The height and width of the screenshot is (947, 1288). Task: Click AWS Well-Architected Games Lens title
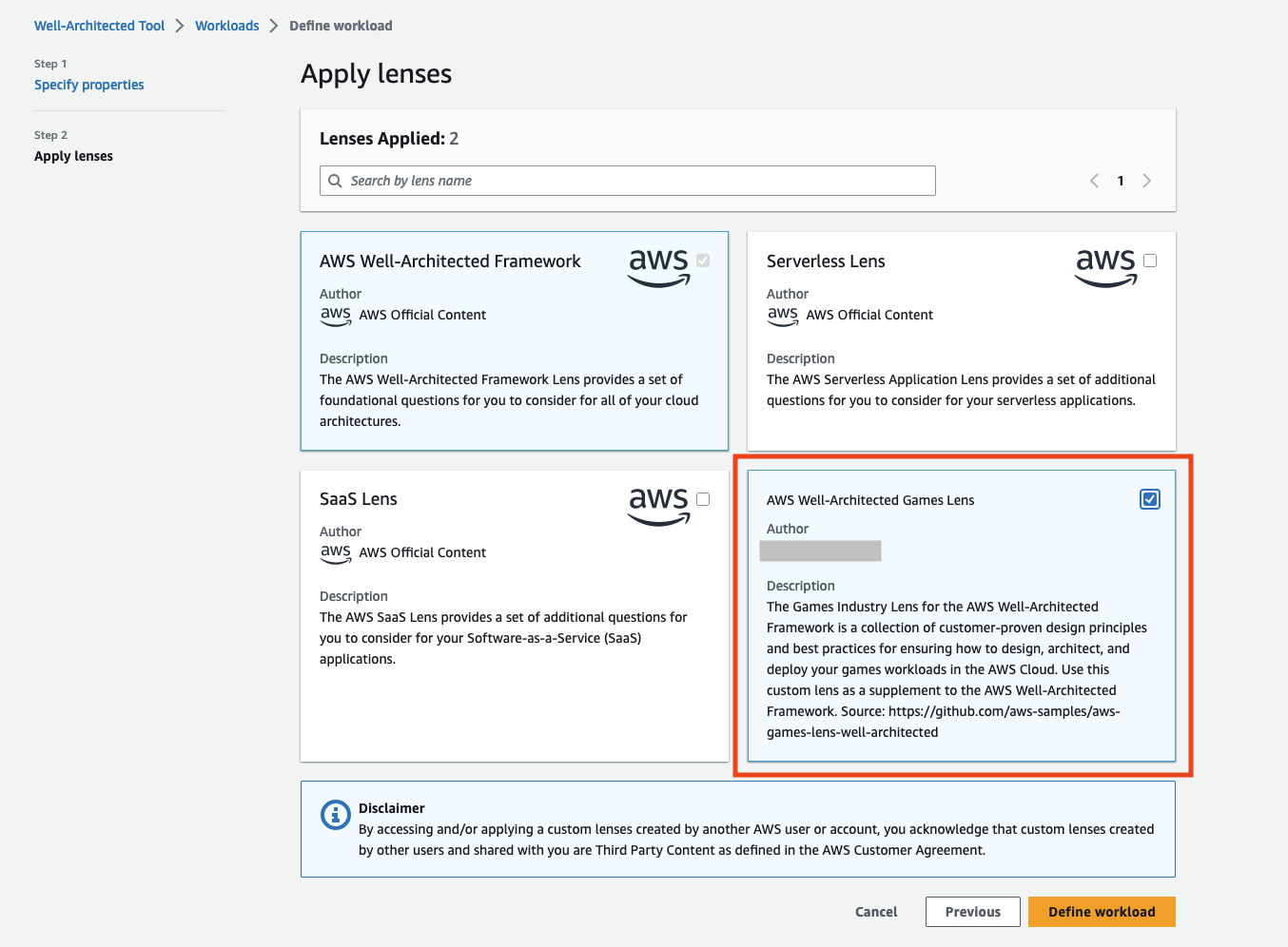870,500
